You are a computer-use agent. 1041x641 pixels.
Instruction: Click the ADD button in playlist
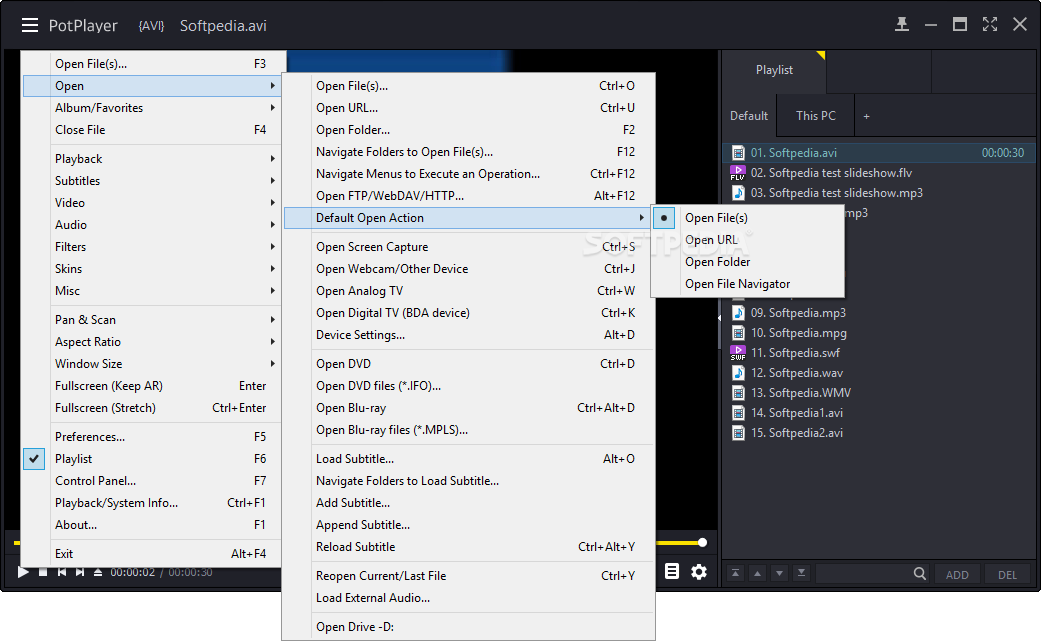click(x=957, y=575)
